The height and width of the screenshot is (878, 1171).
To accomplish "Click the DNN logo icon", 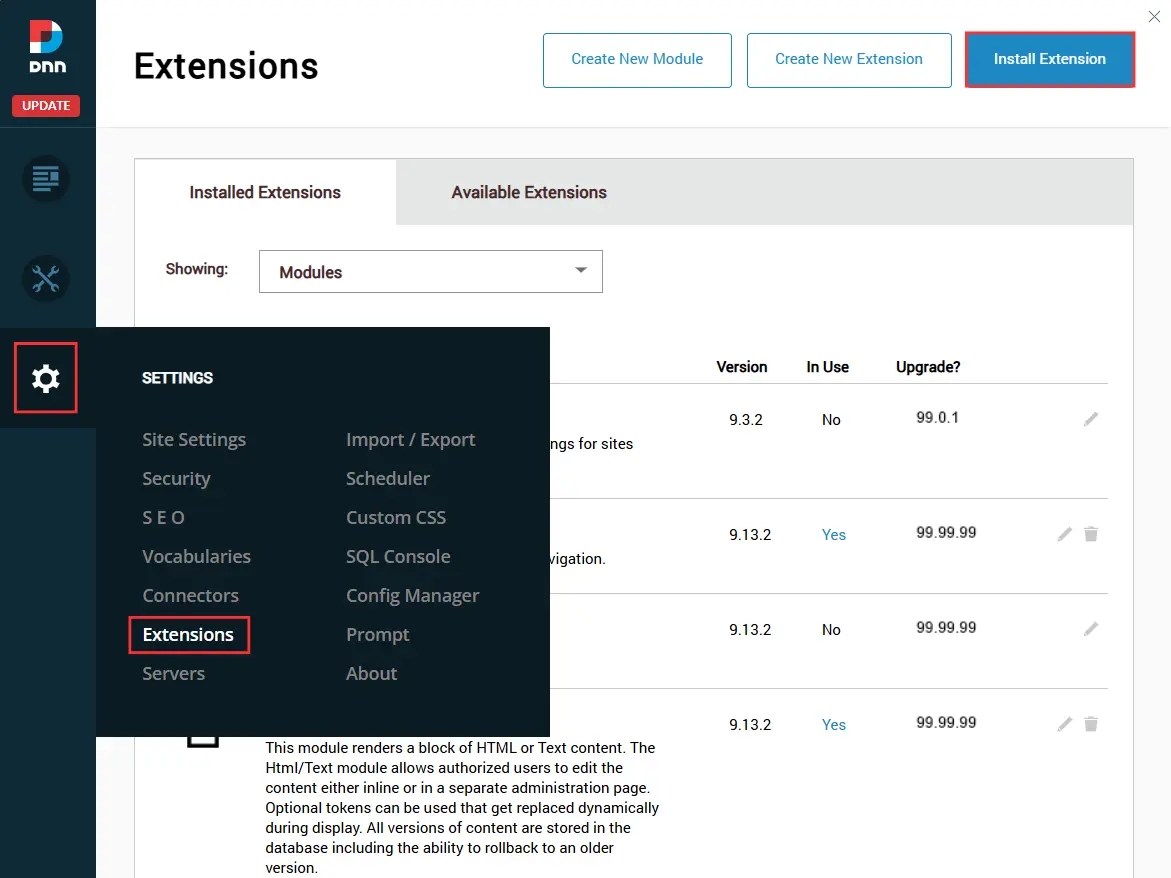I will 45,45.
